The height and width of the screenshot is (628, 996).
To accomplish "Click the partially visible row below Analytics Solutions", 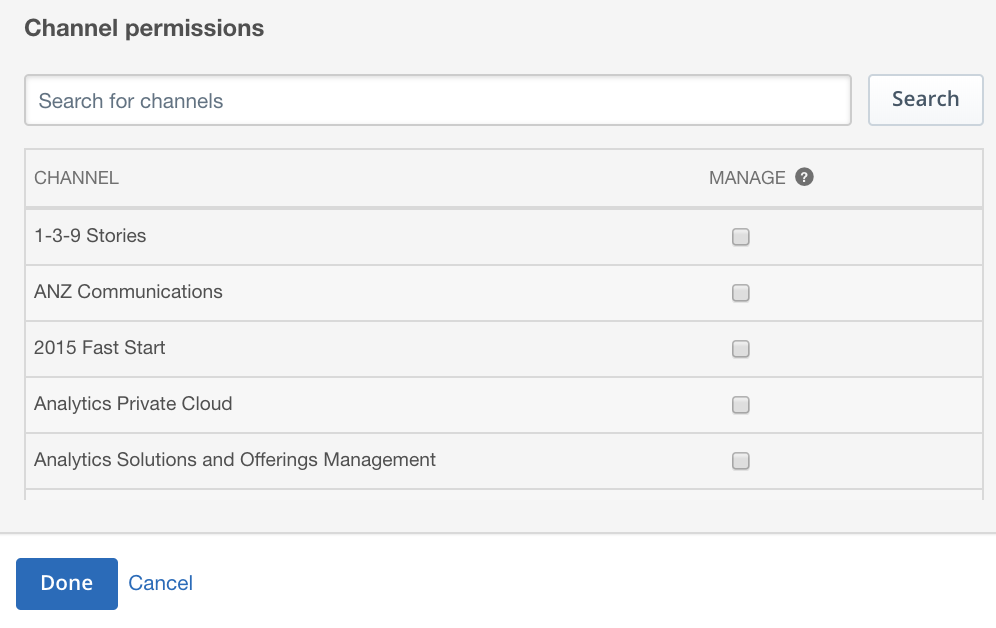I will pyautogui.click(x=504, y=495).
